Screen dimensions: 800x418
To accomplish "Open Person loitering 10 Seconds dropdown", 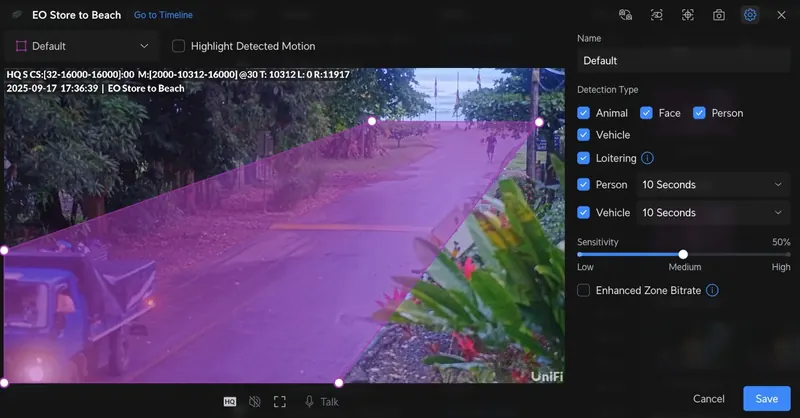I will [x=713, y=185].
